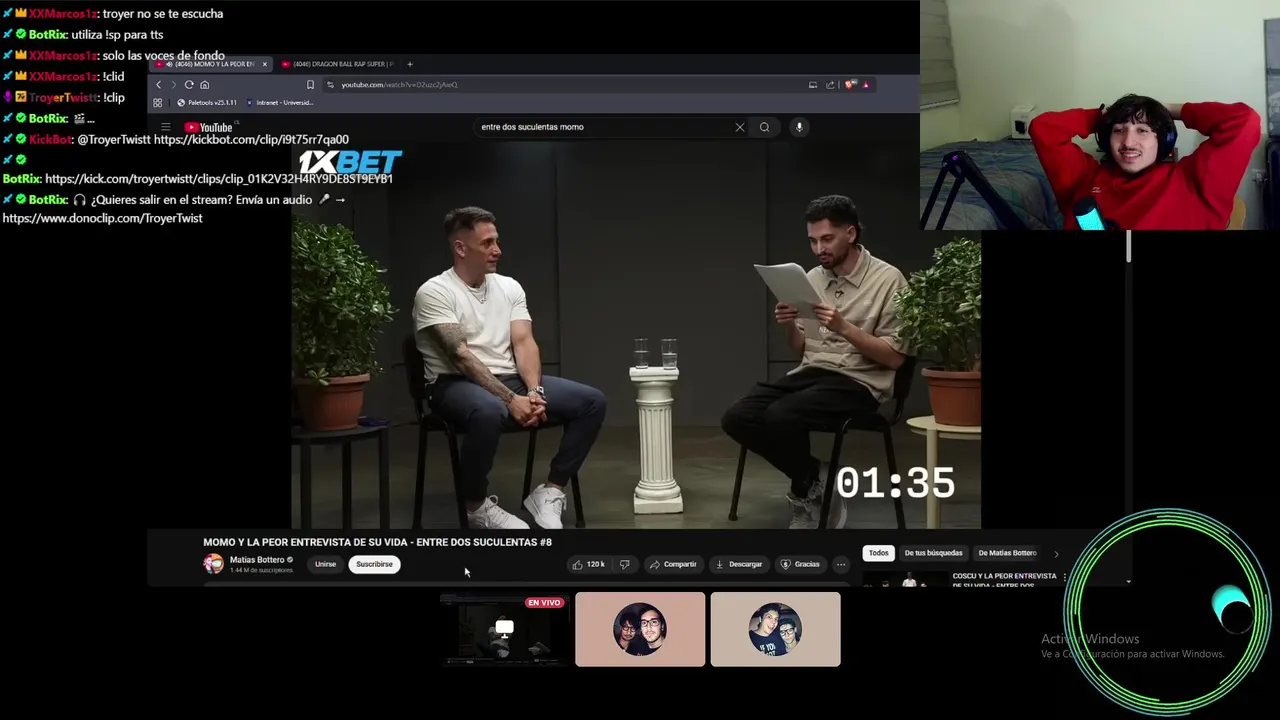Open the options dots beside the COSCU video
This screenshot has width=1280, height=720.
coord(1064,577)
